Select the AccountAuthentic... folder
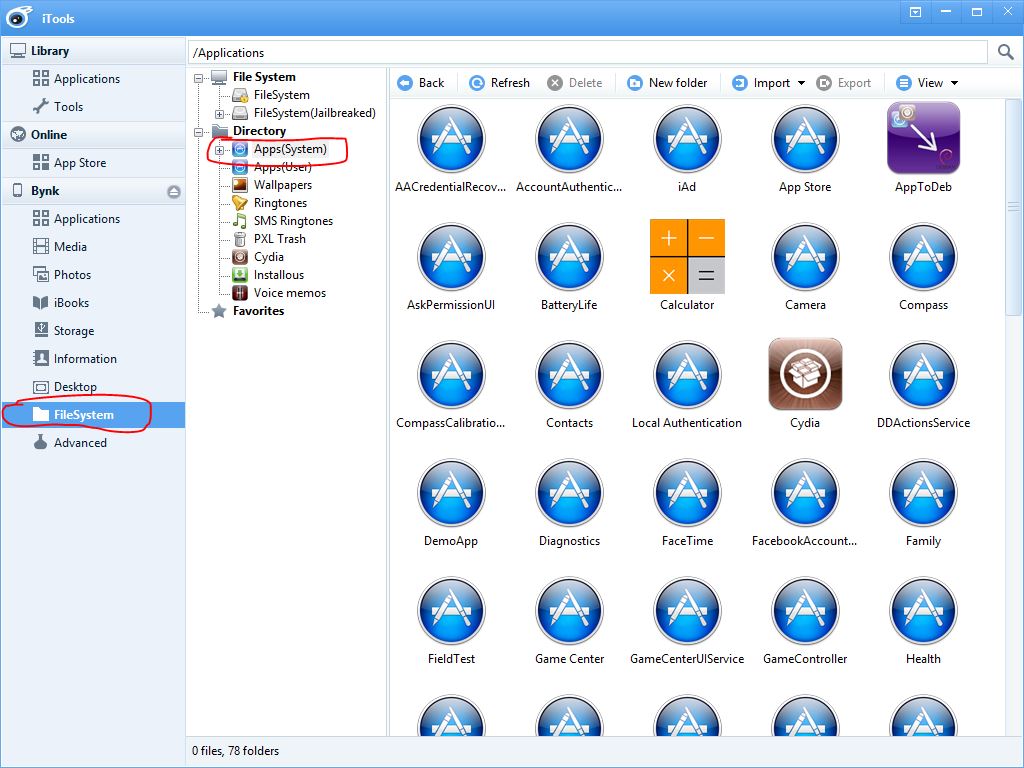This screenshot has width=1024, height=768. tap(569, 138)
